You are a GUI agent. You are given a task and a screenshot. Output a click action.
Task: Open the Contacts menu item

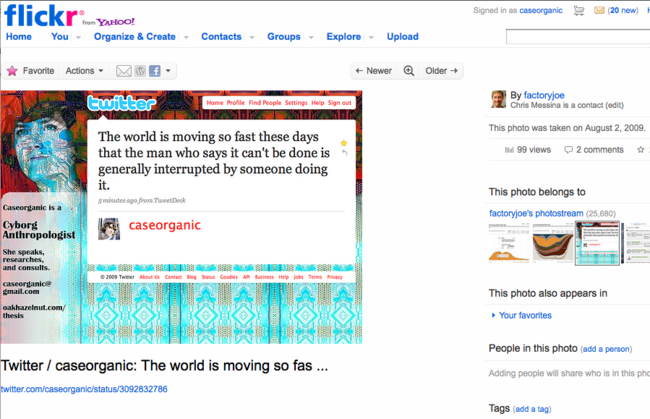tap(221, 36)
